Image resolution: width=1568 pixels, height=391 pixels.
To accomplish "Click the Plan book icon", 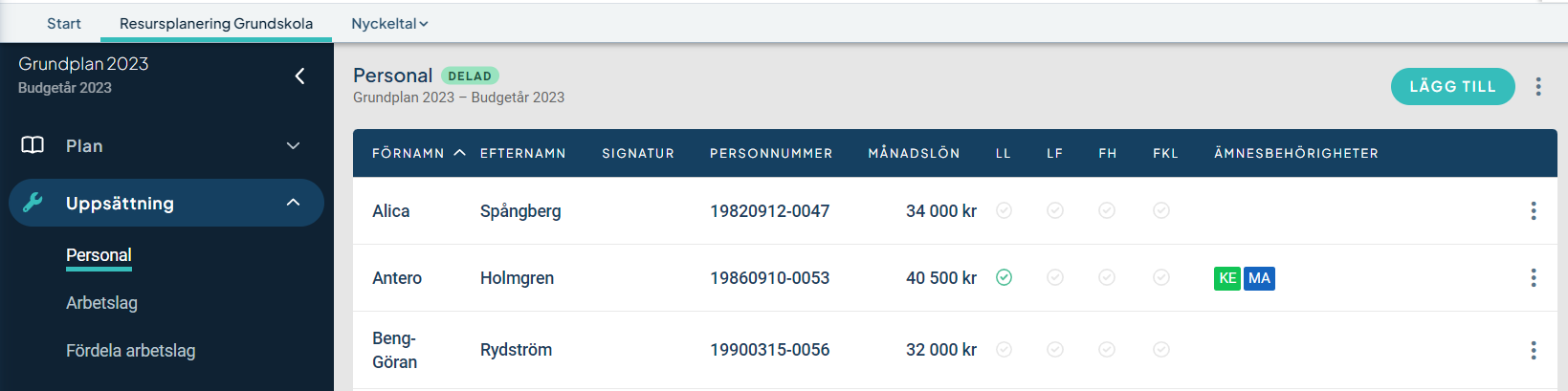I will tap(33, 145).
